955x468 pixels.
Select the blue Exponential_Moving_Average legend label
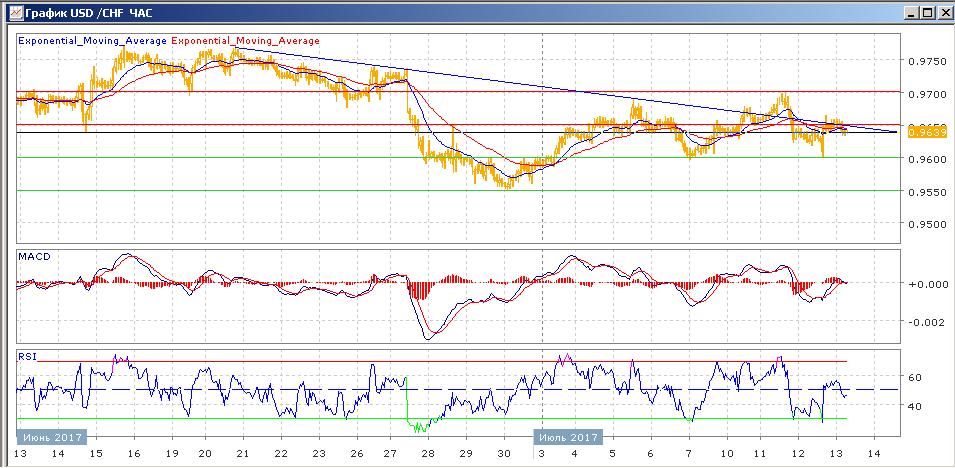pyautogui.click(x=94, y=41)
